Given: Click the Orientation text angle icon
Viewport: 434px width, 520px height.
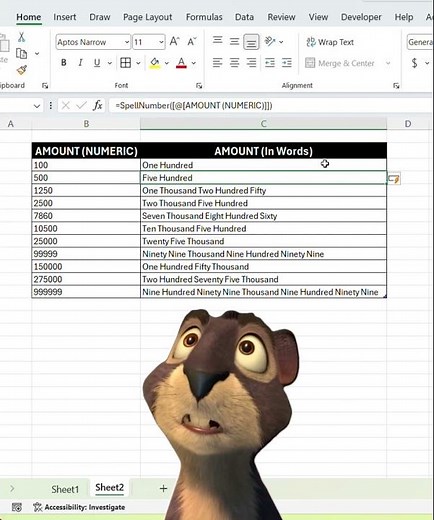Looking at the screenshot, I should [x=270, y=42].
